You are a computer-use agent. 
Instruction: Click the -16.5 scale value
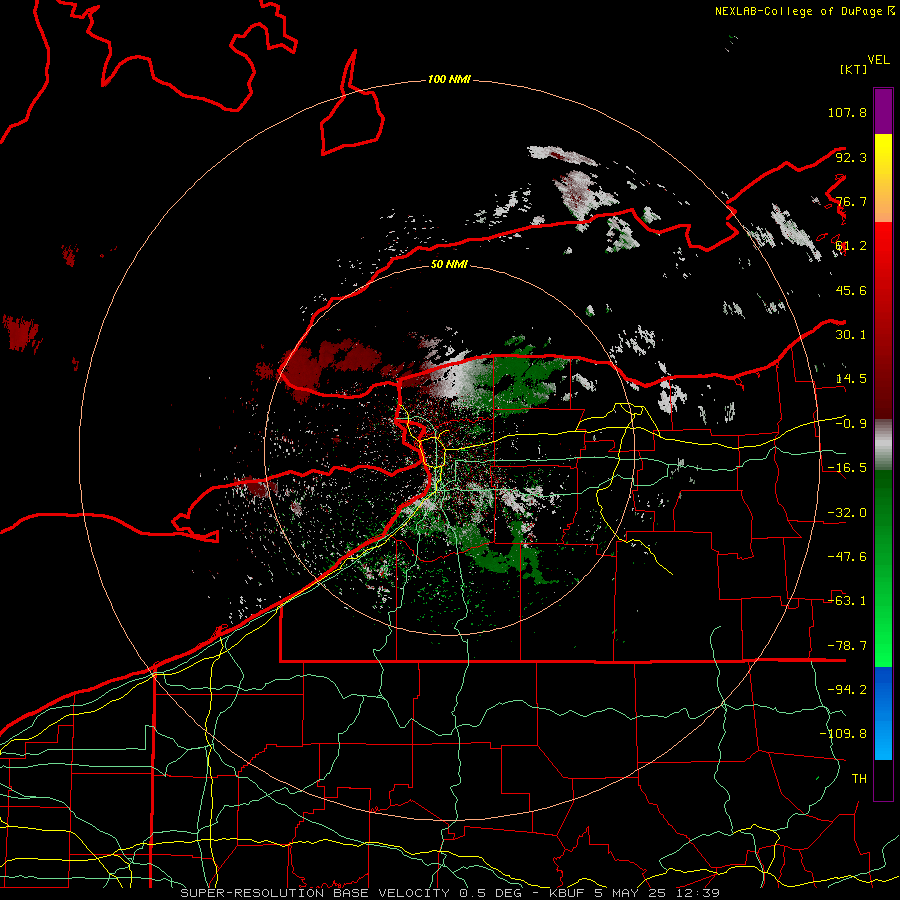click(847, 468)
